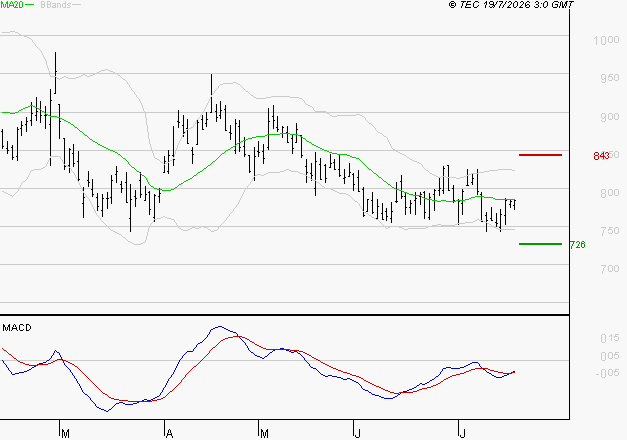Click the red 843 resistance label
The image size is (627, 440).
601,156
